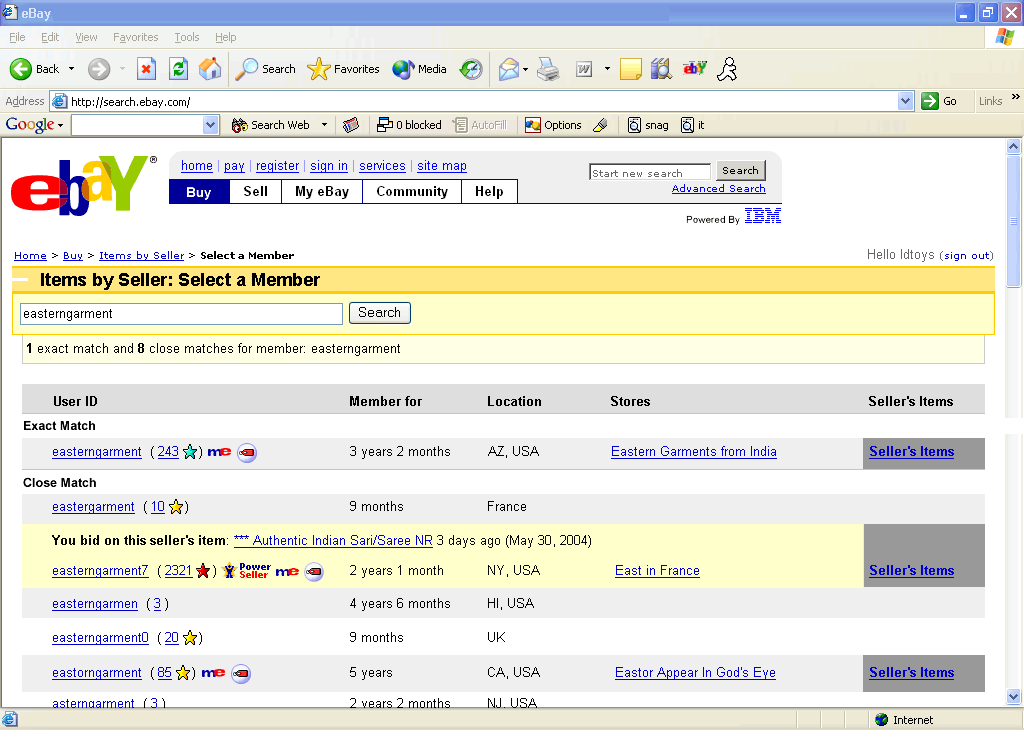The width and height of the screenshot is (1024, 738).
Task: Click the 'snag' toolbar button
Action: pos(648,125)
